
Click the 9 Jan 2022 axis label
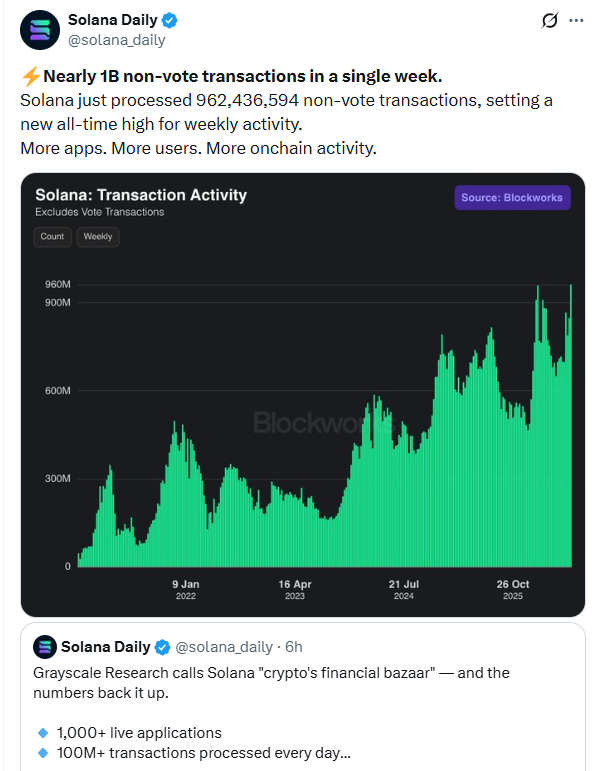click(x=186, y=590)
